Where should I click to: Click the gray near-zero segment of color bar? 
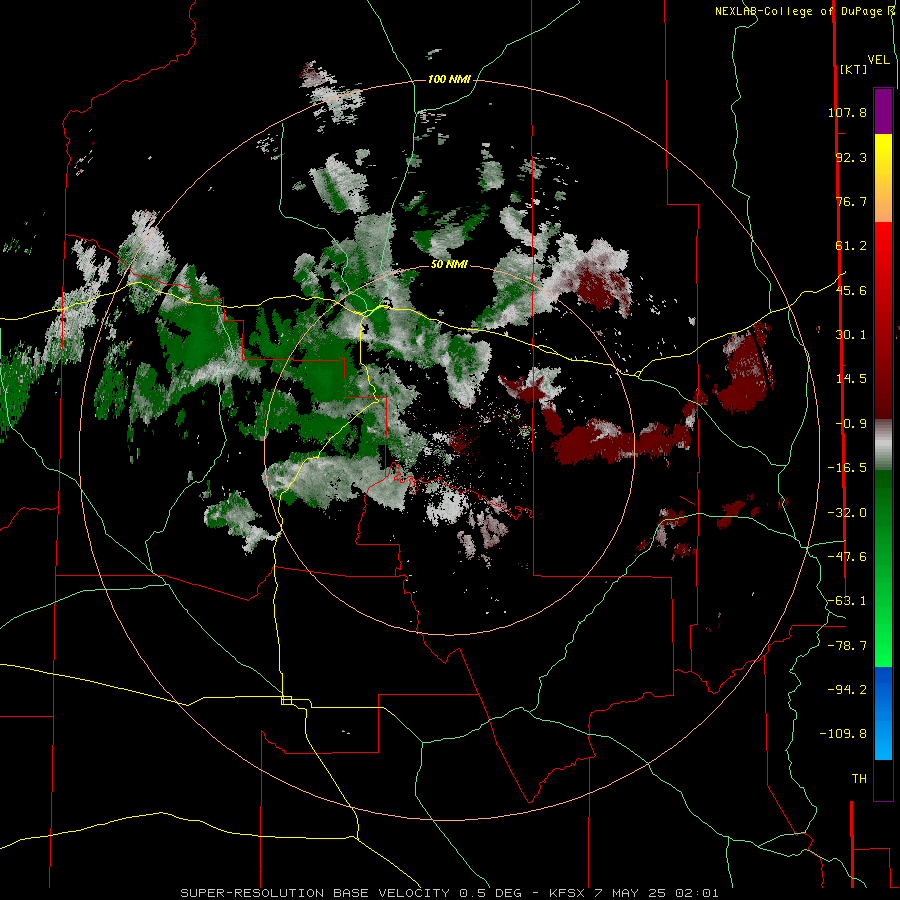883,445
